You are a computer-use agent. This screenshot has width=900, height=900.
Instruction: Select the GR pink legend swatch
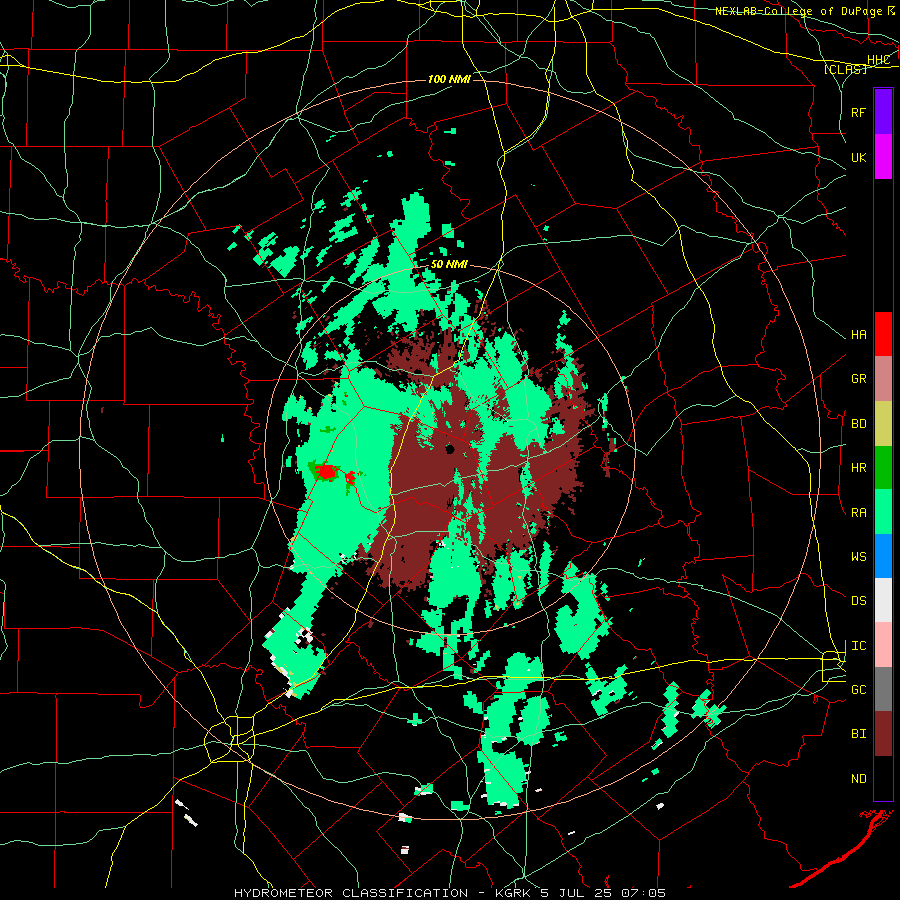(883, 379)
